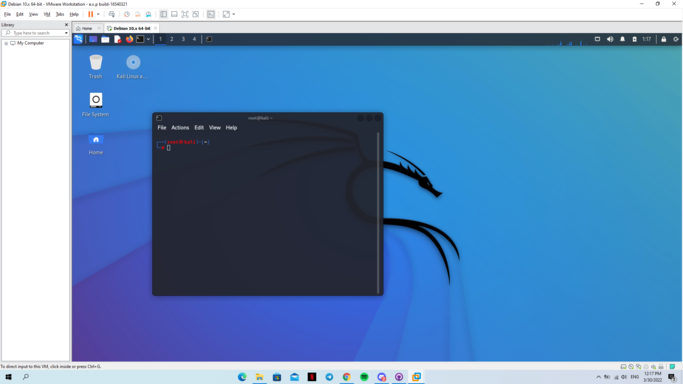Open Microsoft Edge from Windows taskbar
The image size is (683, 384).
coord(242,377)
